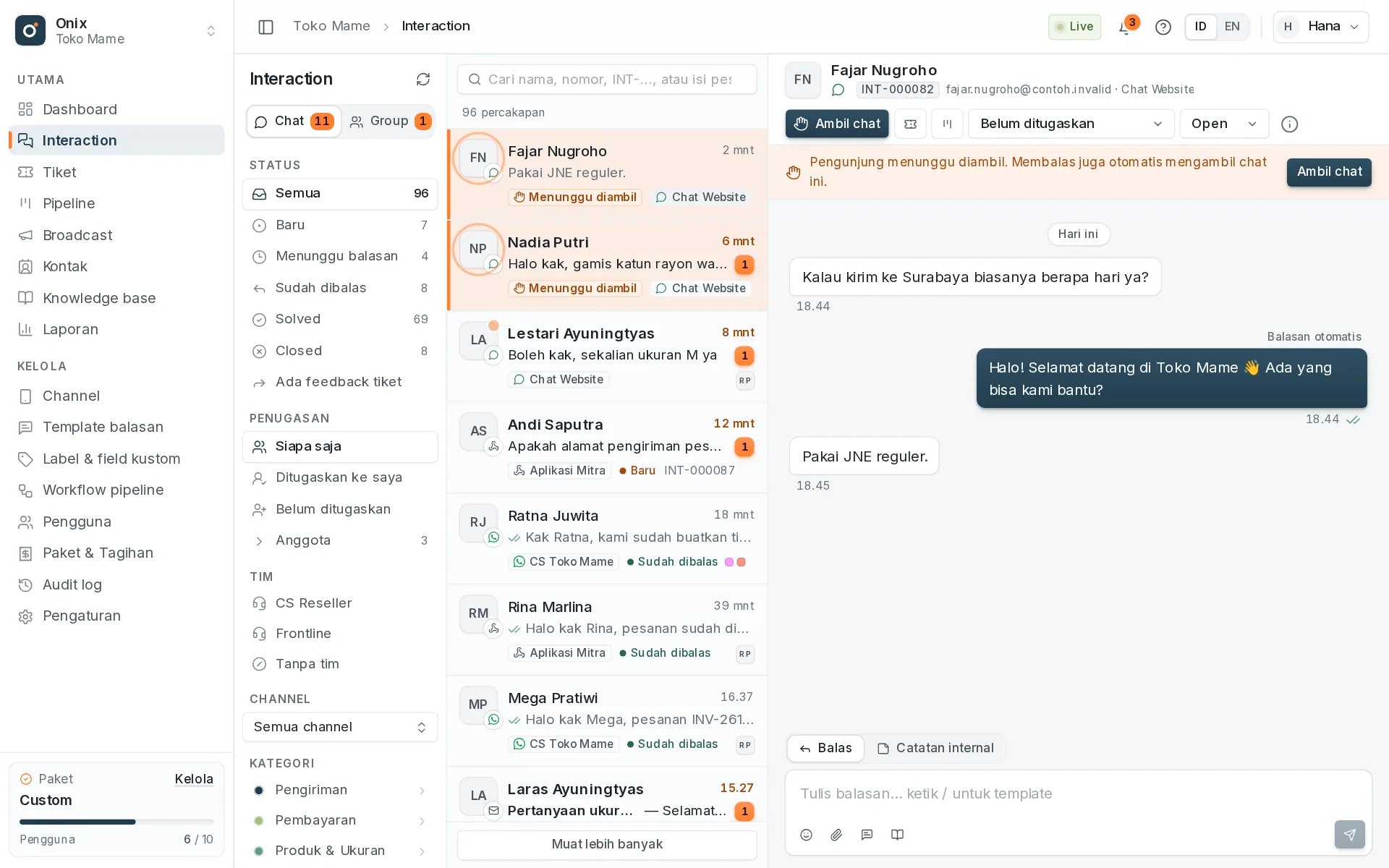Refresh the Interaction list
This screenshot has width=1389, height=868.
pos(423,80)
